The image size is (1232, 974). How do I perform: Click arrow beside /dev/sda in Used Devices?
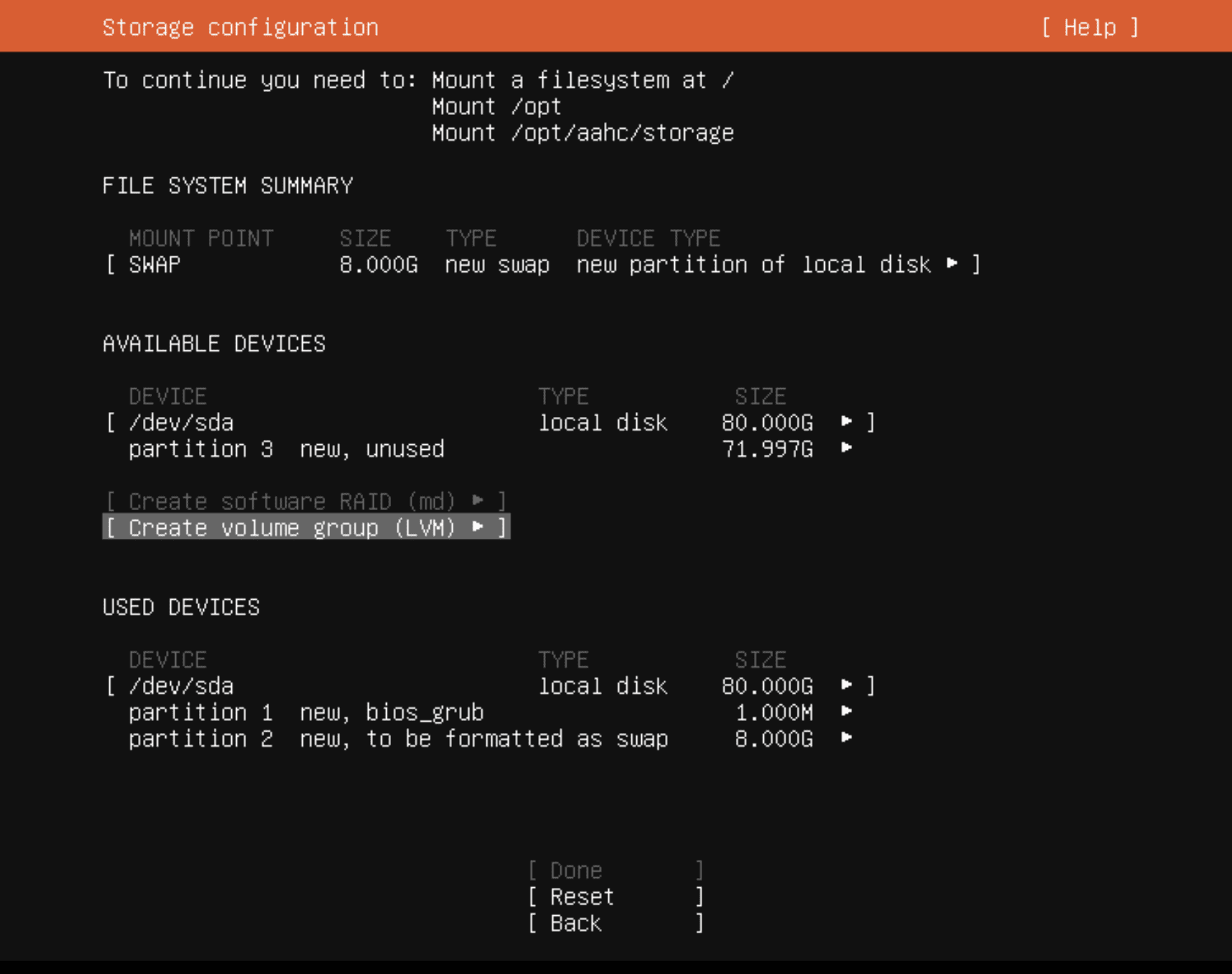[847, 685]
